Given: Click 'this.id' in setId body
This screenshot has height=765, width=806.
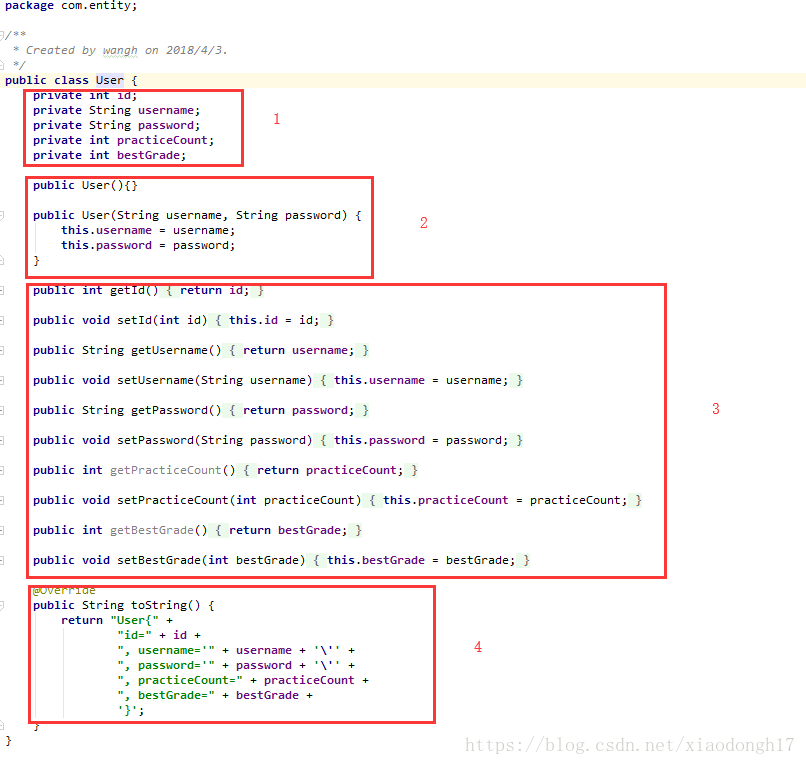Looking at the screenshot, I should click(253, 320).
